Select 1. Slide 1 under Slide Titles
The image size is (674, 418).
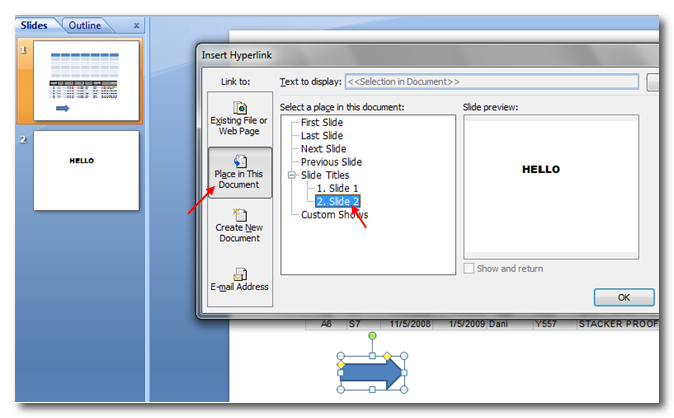337,188
